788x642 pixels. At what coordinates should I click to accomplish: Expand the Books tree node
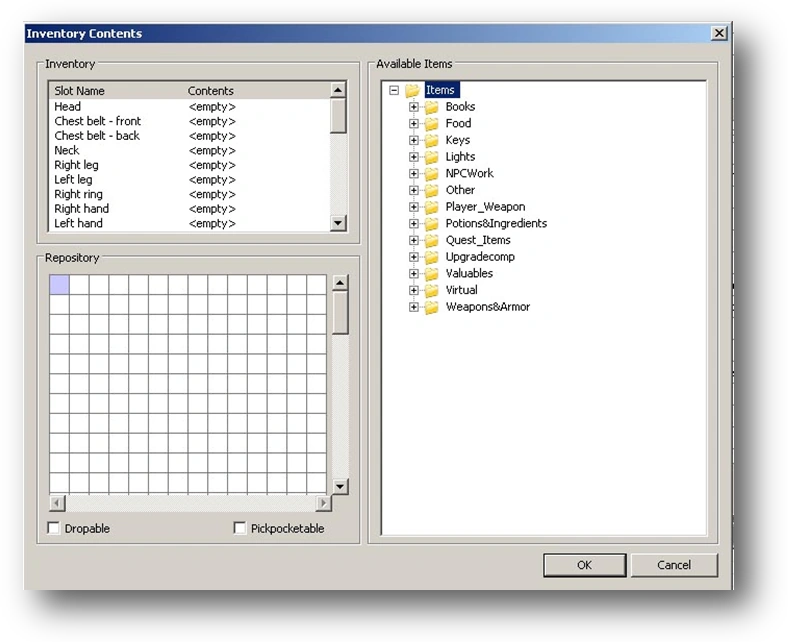click(x=414, y=107)
